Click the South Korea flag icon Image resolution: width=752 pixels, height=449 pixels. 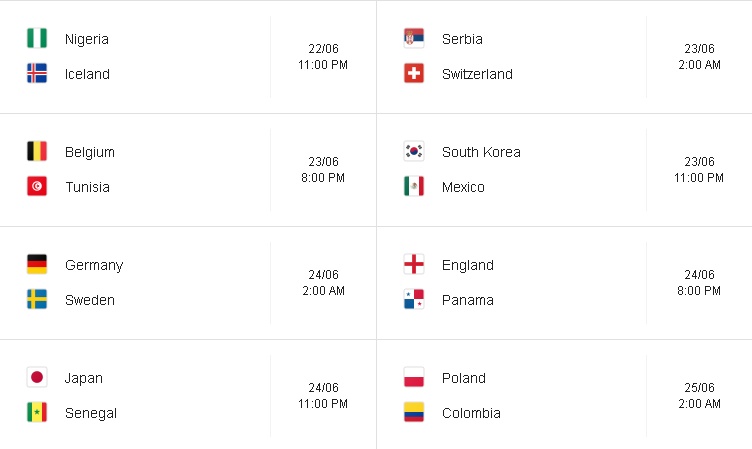414,152
